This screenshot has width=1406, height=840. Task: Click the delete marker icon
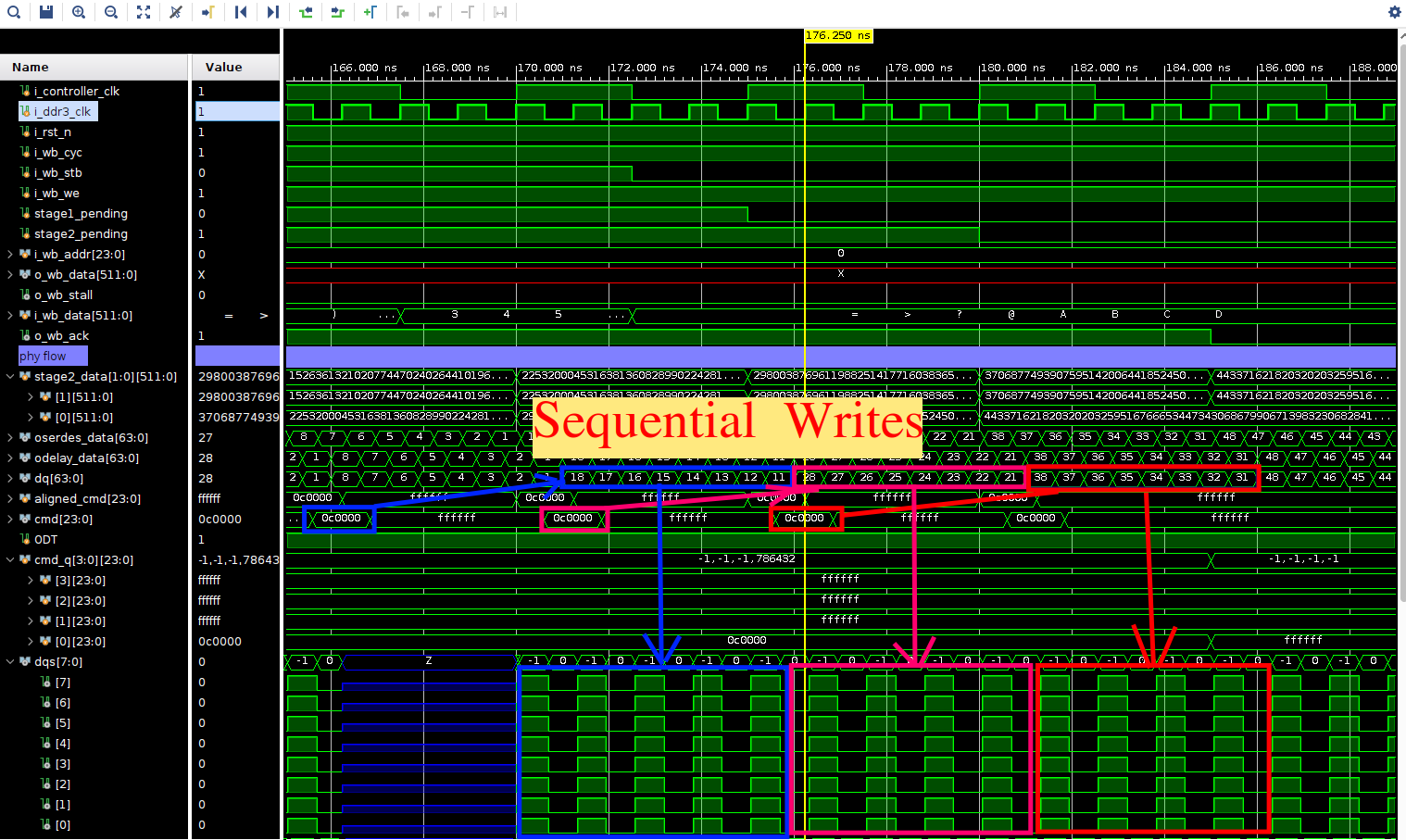(468, 12)
